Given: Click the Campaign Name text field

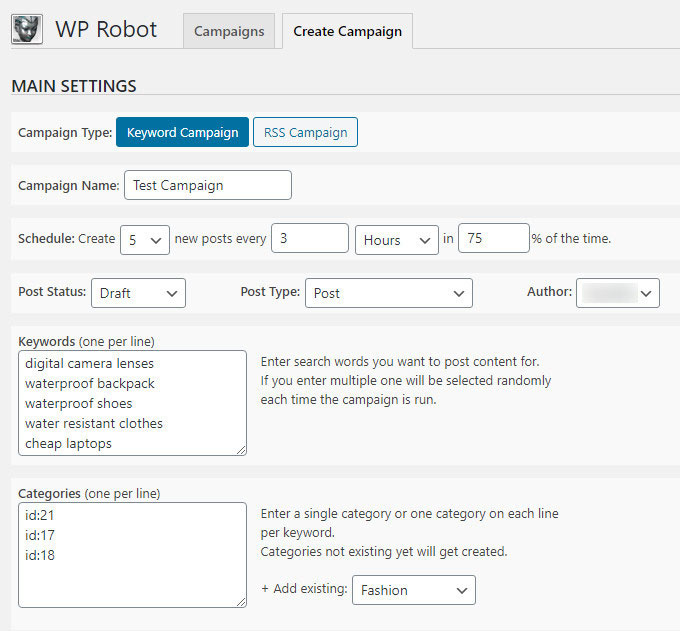Looking at the screenshot, I should coord(208,185).
